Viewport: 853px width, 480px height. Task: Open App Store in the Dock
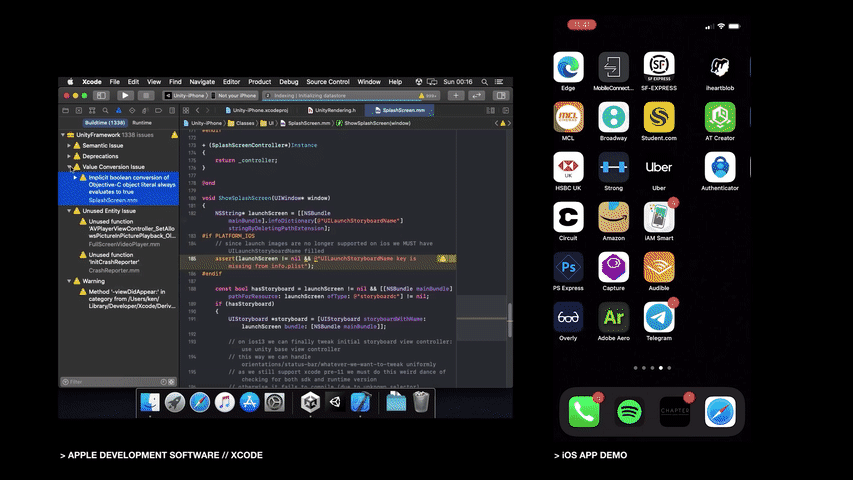(x=249, y=402)
